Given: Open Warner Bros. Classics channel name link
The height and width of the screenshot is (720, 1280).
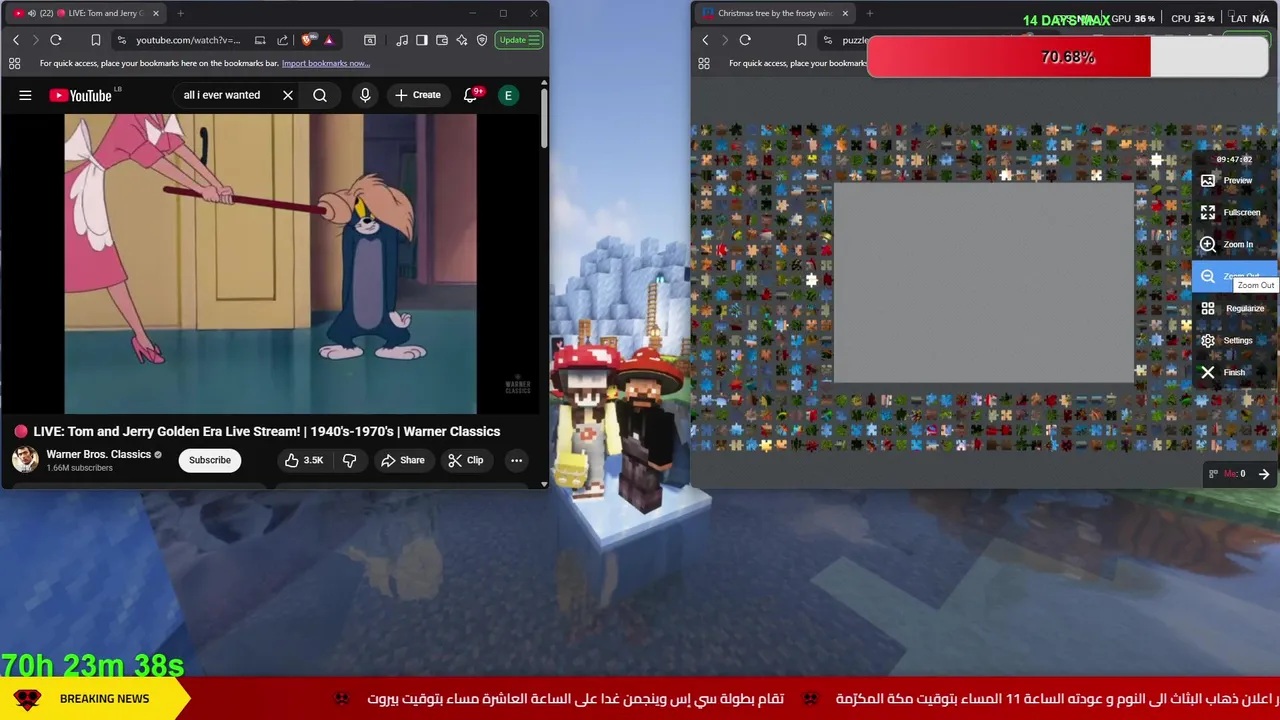Looking at the screenshot, I should [x=98, y=454].
